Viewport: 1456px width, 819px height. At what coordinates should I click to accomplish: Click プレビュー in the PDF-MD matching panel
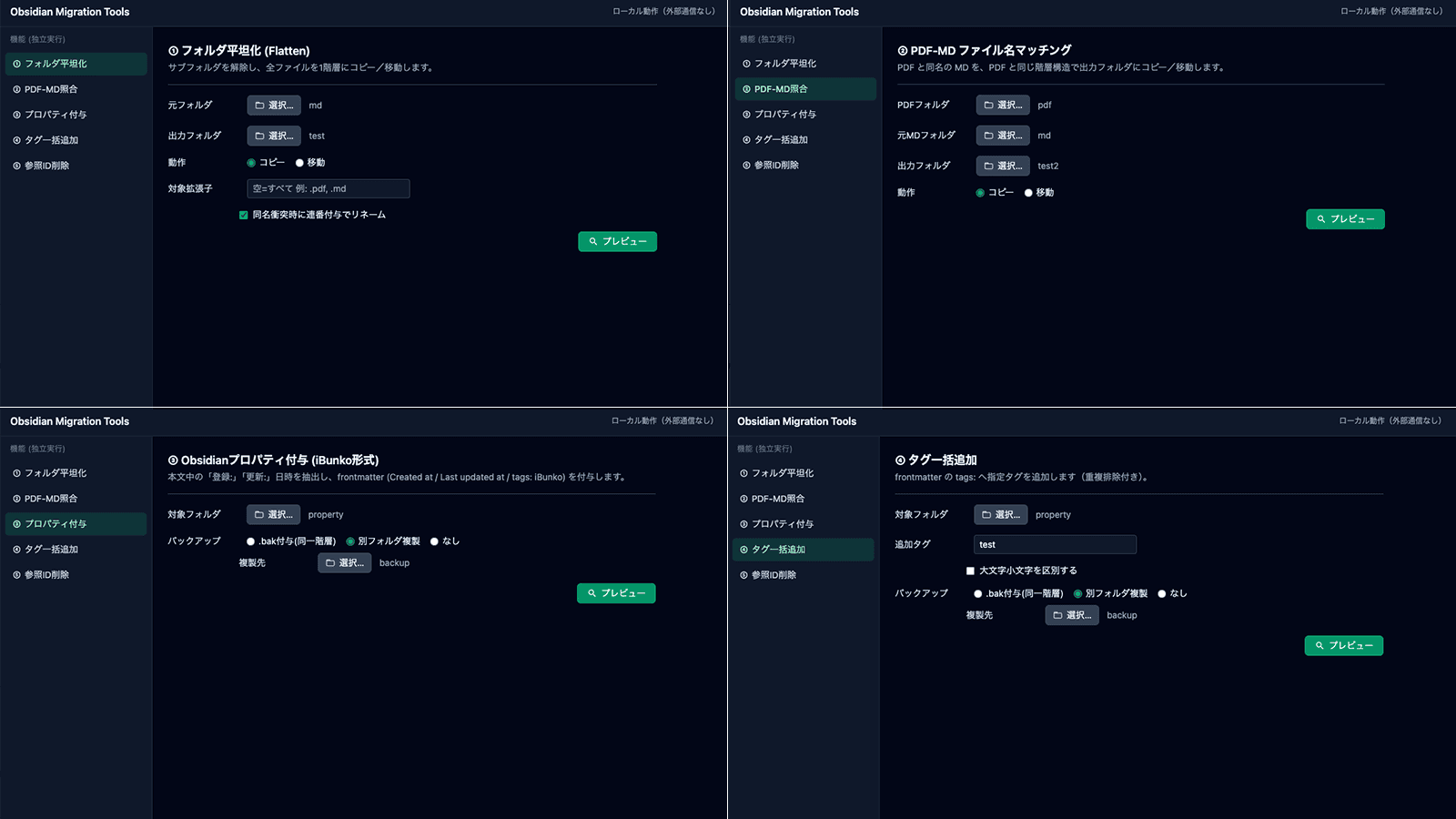pos(1345,219)
